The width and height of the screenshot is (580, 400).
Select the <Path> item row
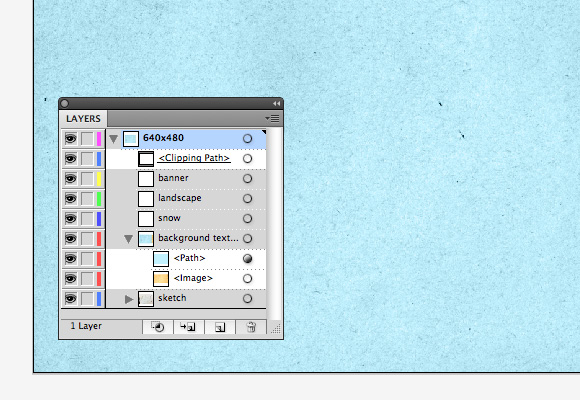click(x=186, y=259)
